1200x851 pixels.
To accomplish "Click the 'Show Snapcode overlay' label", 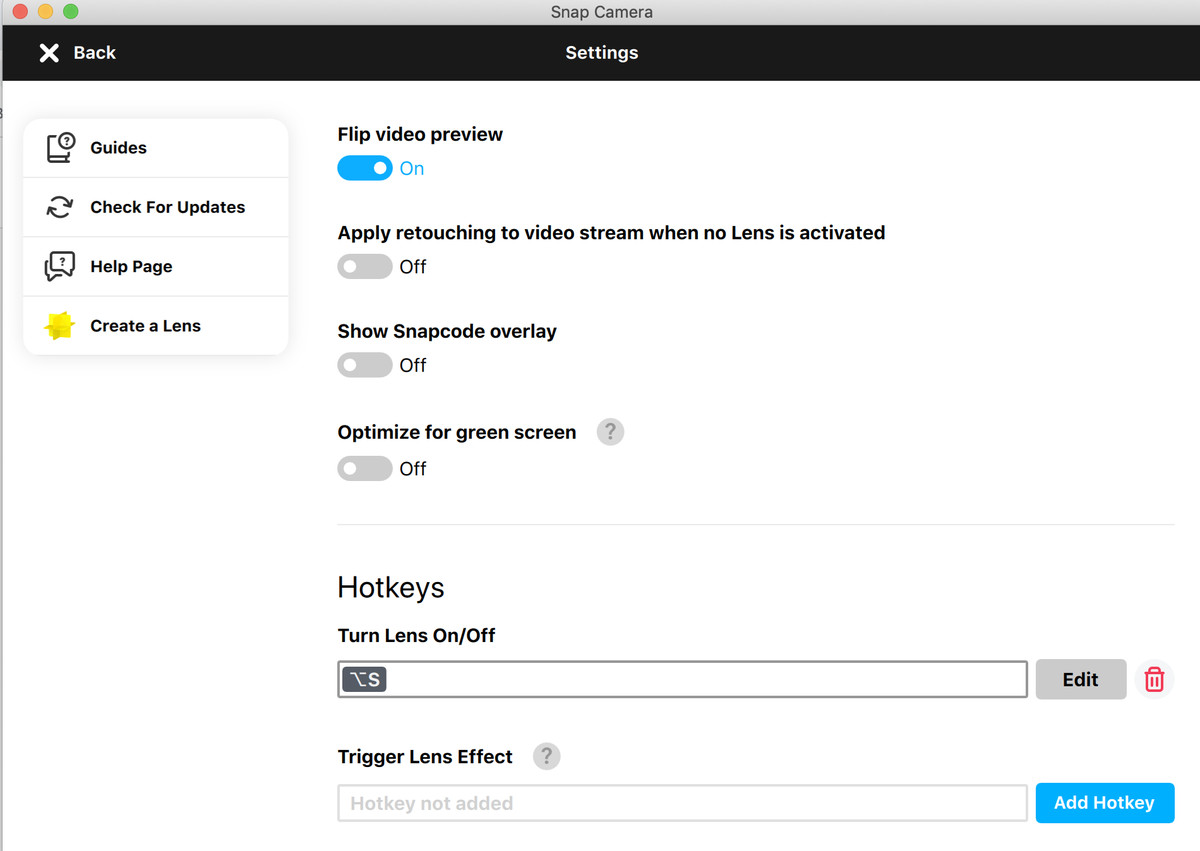I will click(x=447, y=331).
